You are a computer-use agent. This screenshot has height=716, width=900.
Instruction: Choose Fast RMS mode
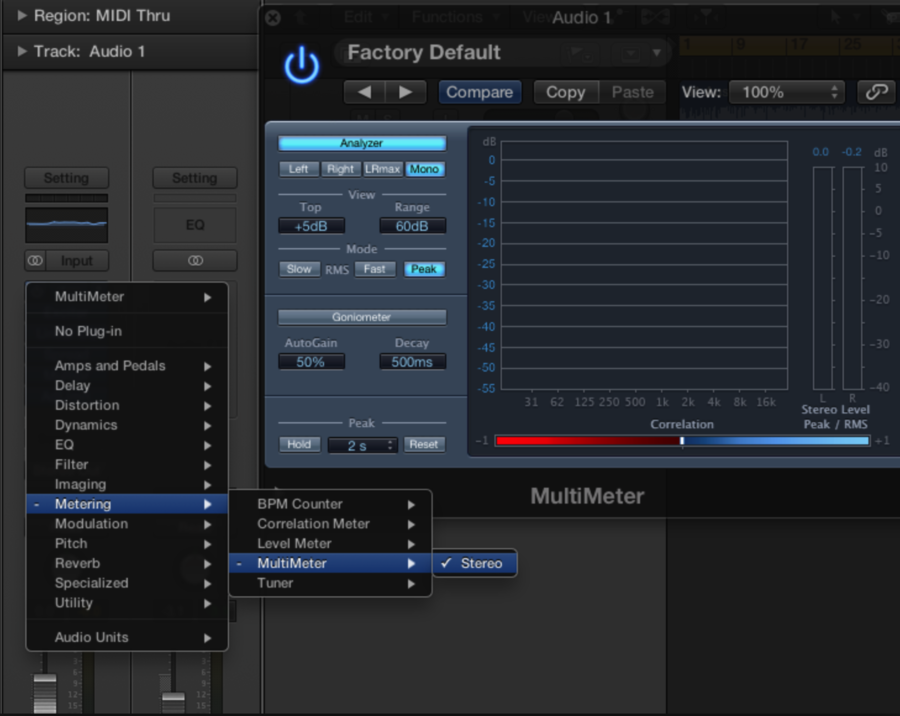374,269
